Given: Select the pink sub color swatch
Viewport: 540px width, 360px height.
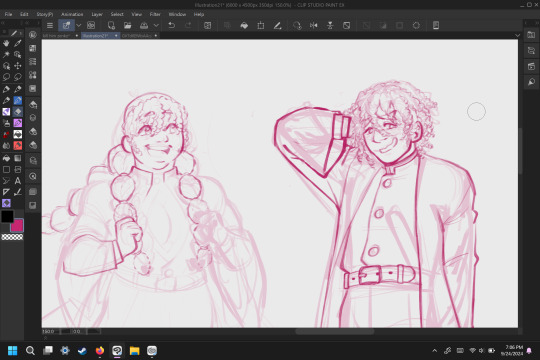Looking at the screenshot, I should 17,225.
